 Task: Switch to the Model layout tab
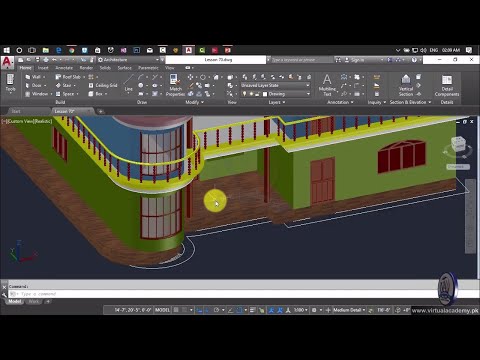tap(15, 302)
